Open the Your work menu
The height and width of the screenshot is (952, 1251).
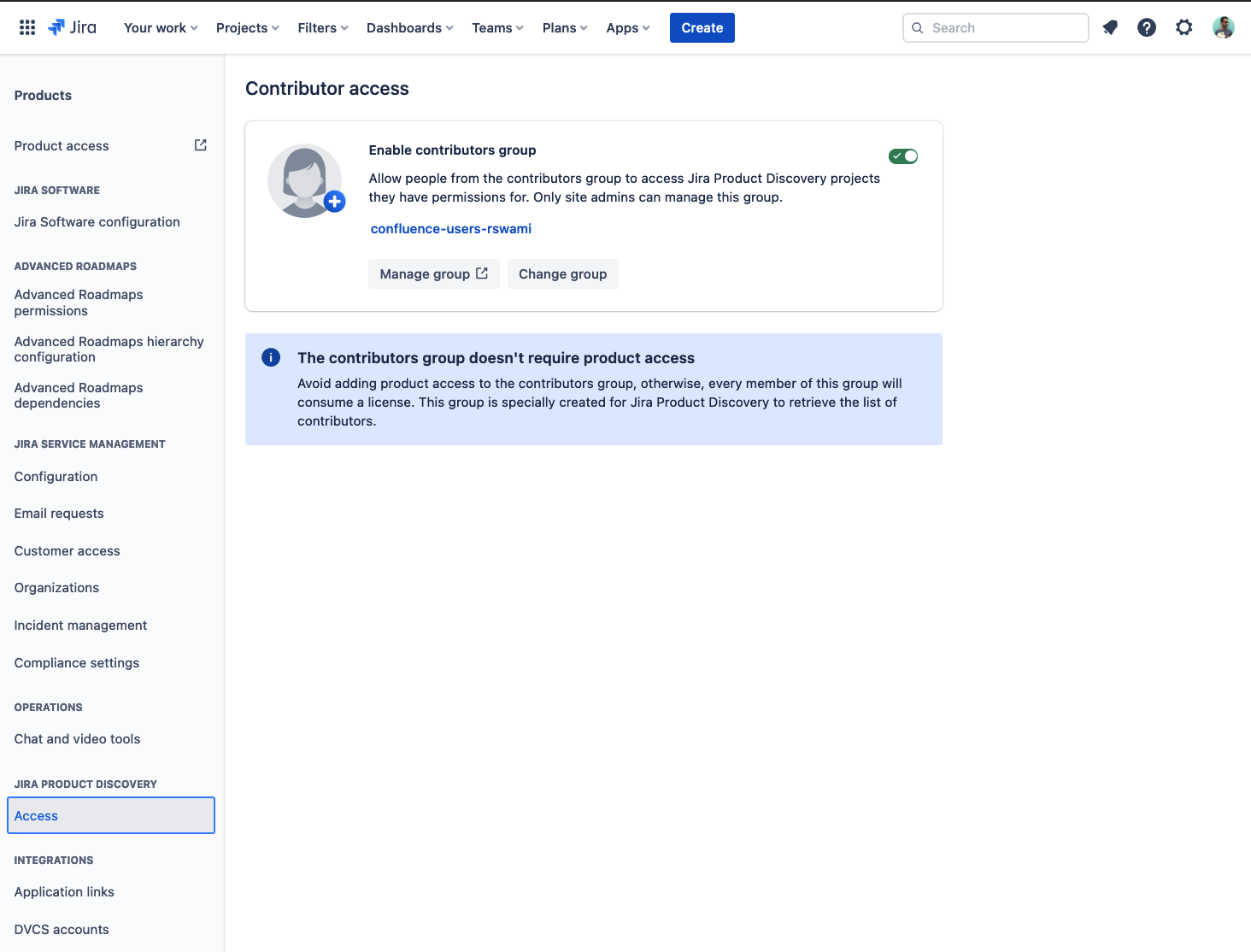tap(159, 27)
